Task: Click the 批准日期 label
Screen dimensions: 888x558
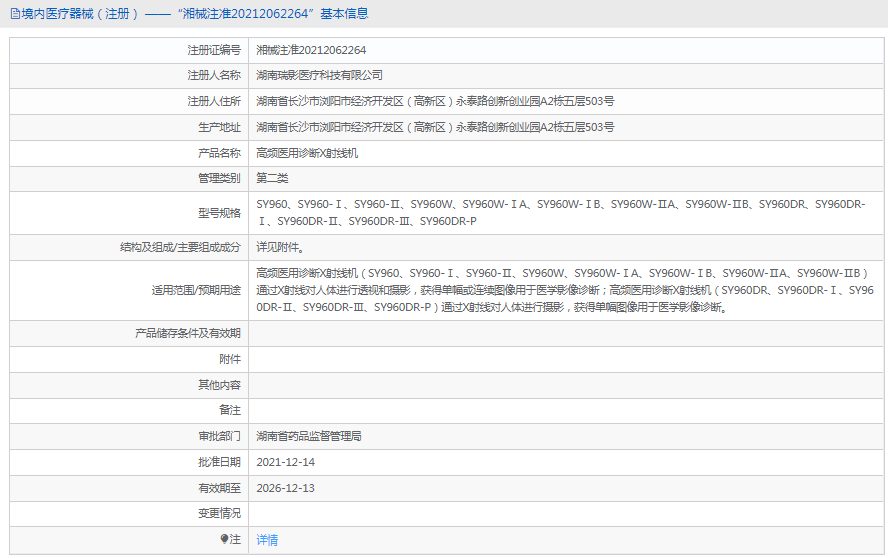Action: (x=219, y=462)
